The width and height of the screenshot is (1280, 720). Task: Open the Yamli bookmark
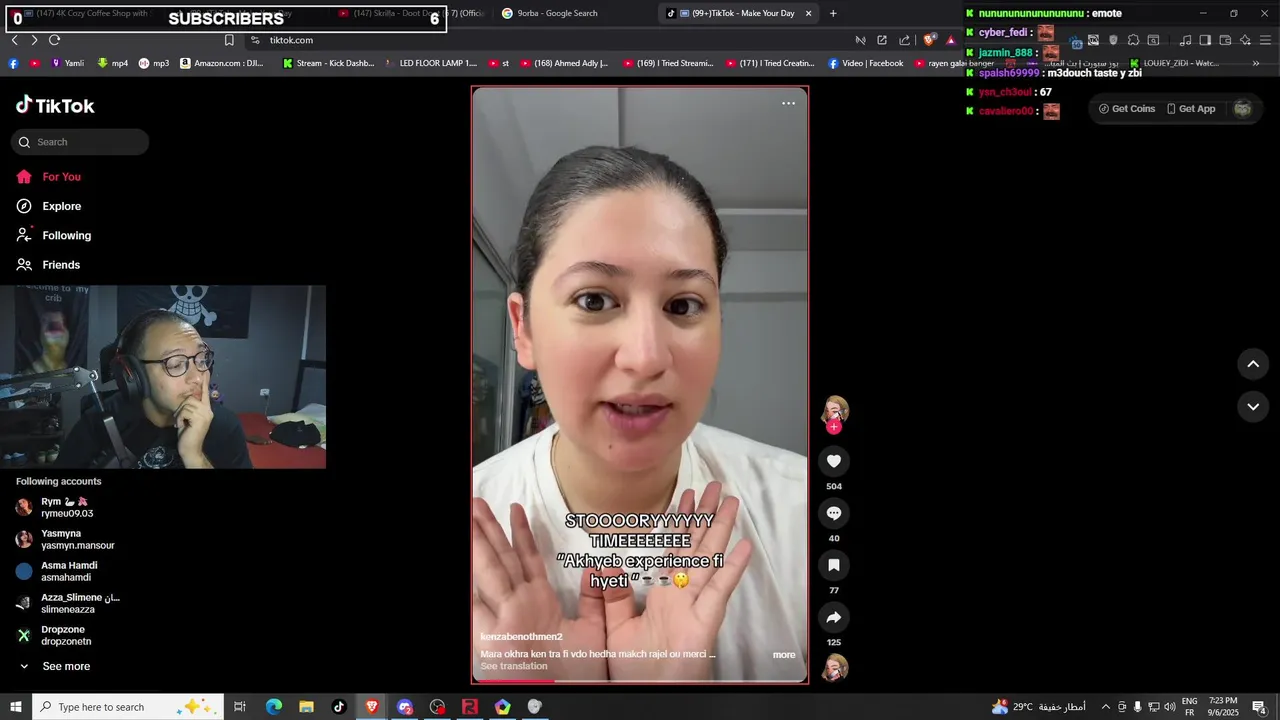[68, 63]
